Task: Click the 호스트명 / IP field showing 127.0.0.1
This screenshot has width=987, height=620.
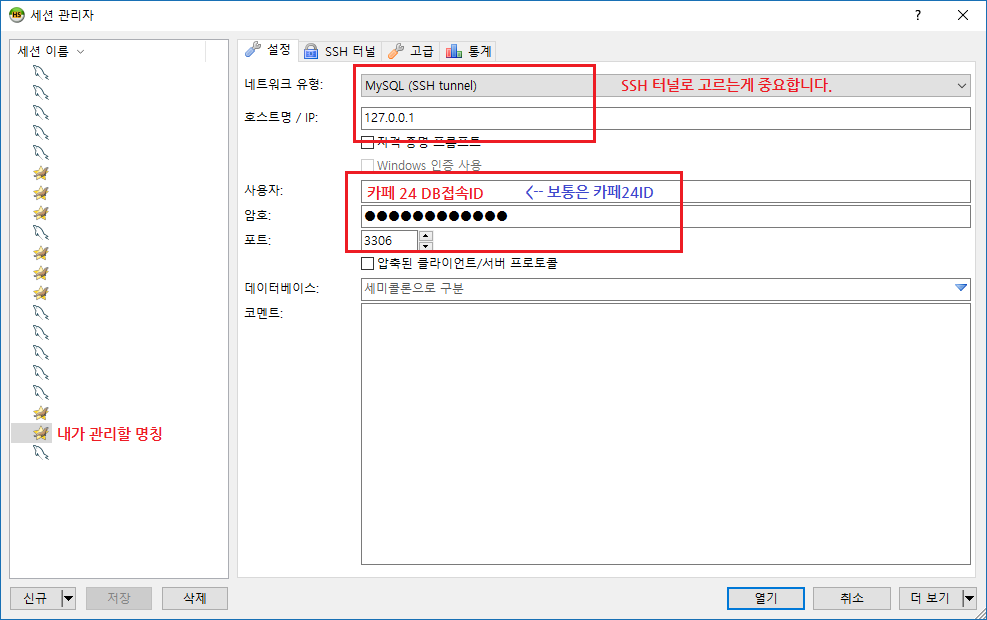Action: tap(665, 118)
